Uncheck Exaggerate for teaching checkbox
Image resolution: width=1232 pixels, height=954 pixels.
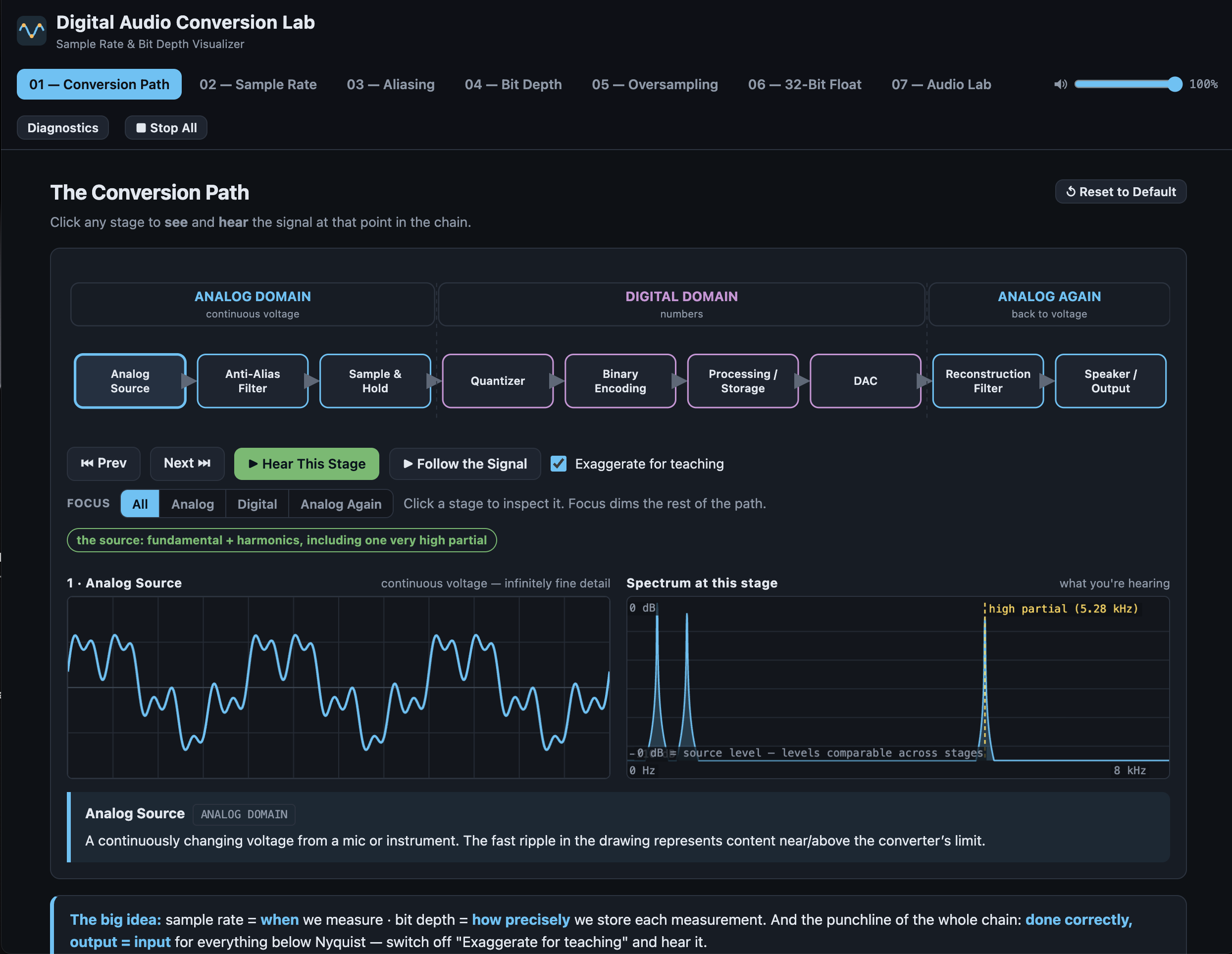pyautogui.click(x=559, y=464)
